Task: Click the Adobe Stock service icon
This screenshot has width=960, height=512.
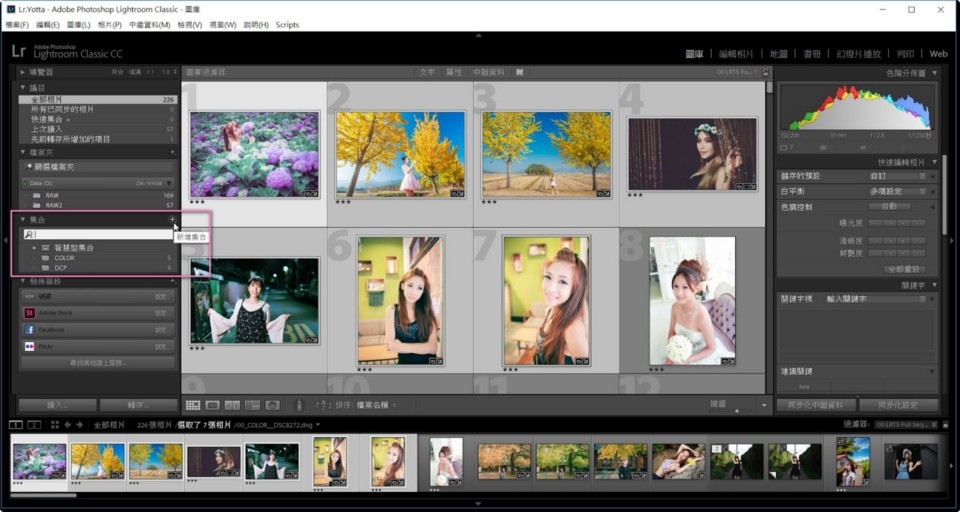Action: click(29, 313)
